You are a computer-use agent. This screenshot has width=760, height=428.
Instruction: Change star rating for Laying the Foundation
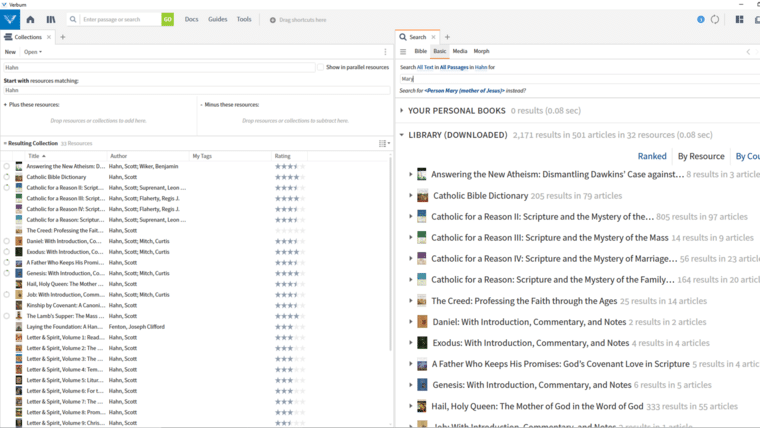(290, 327)
